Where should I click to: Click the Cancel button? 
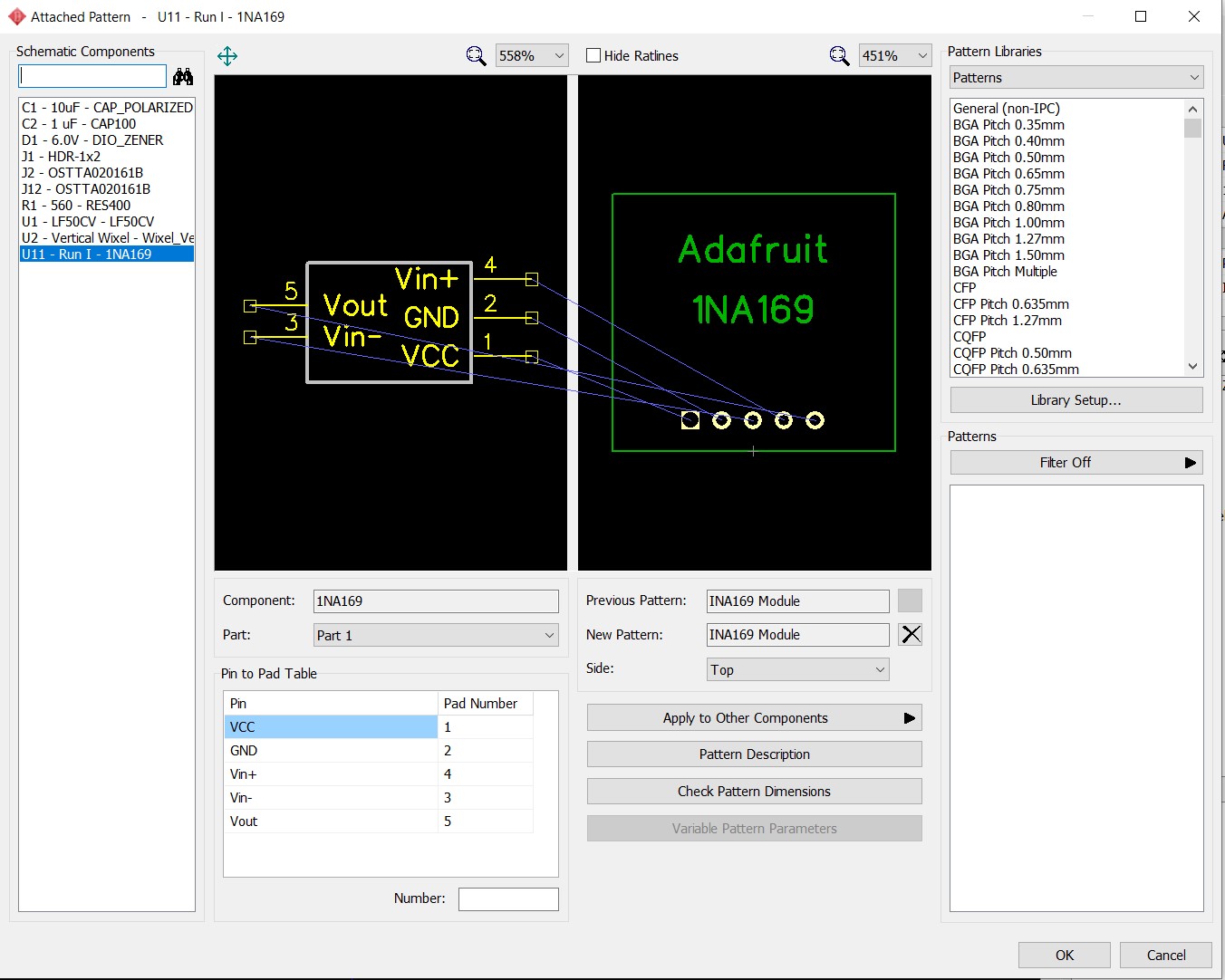point(1166,955)
